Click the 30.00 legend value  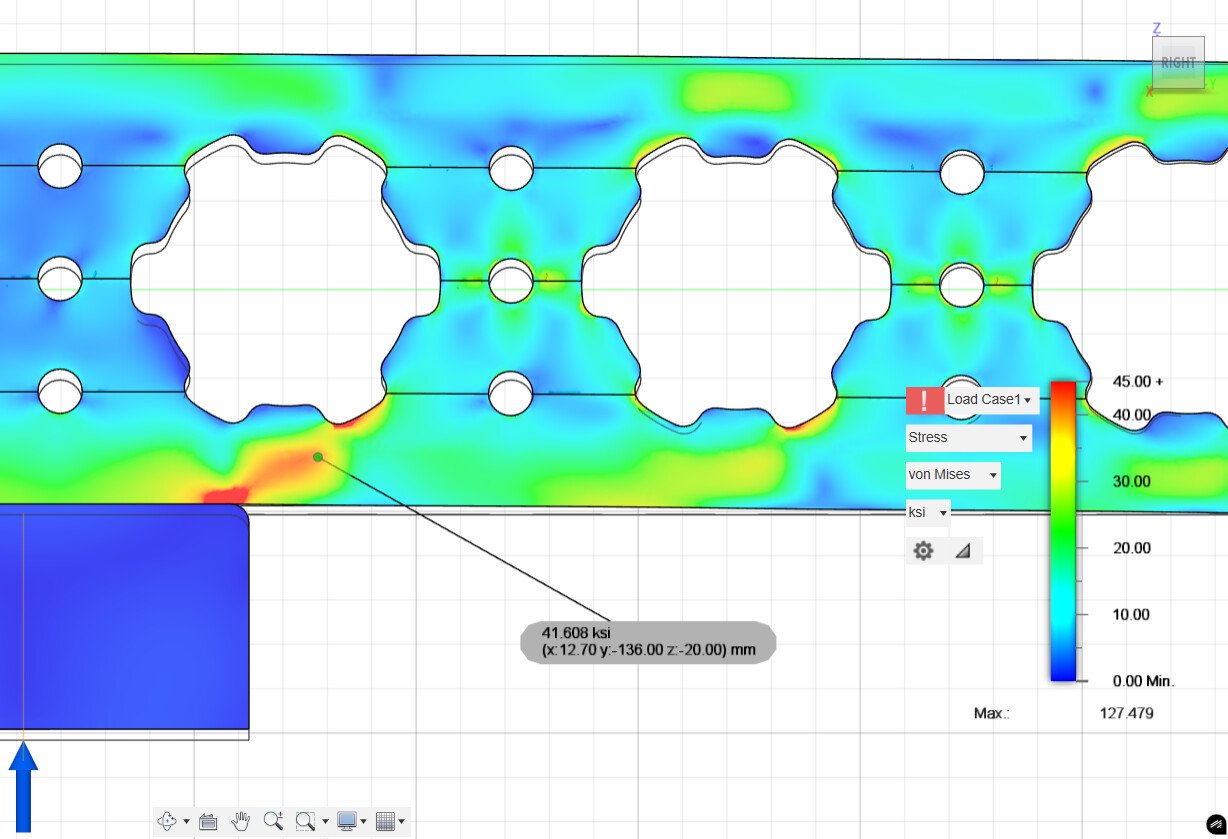coord(1132,481)
